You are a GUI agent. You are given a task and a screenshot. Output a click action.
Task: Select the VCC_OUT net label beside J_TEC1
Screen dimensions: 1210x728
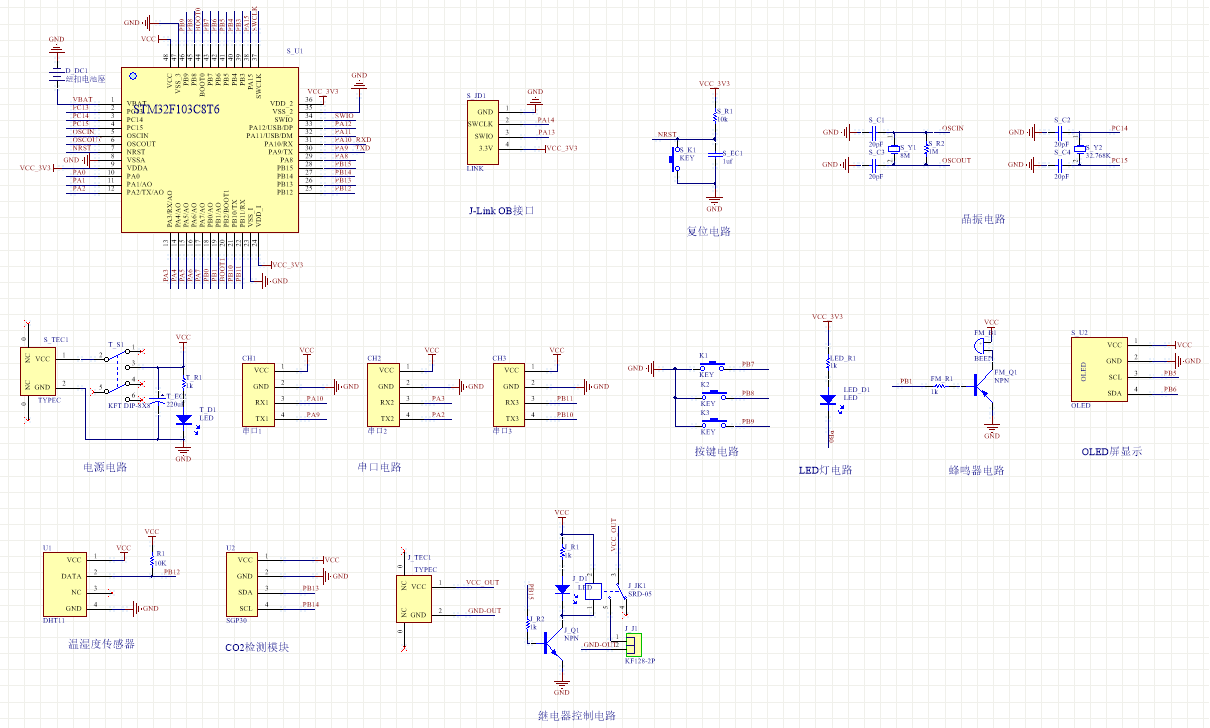pos(482,582)
